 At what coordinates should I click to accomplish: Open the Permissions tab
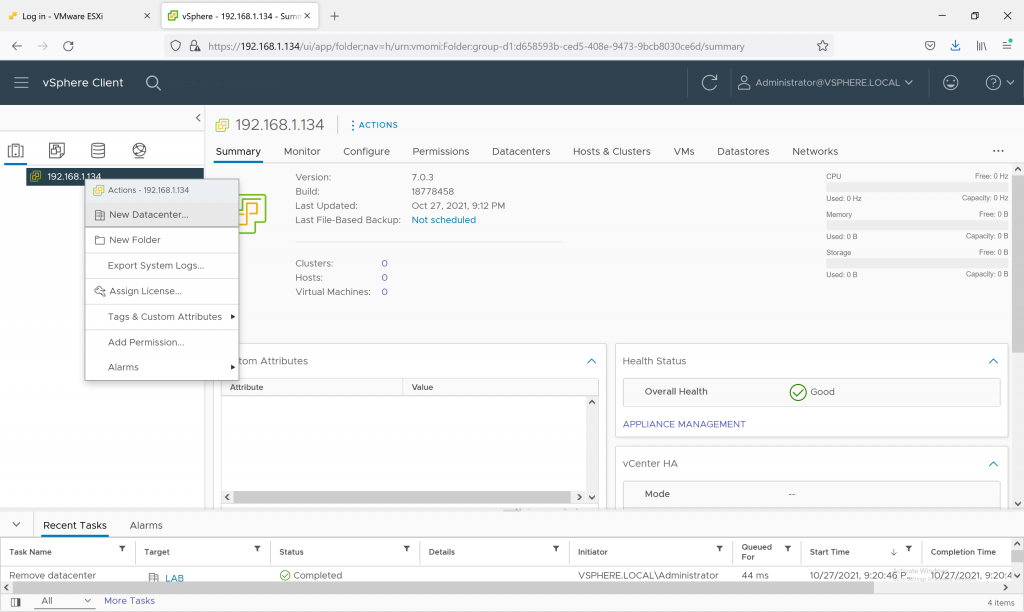(x=441, y=152)
